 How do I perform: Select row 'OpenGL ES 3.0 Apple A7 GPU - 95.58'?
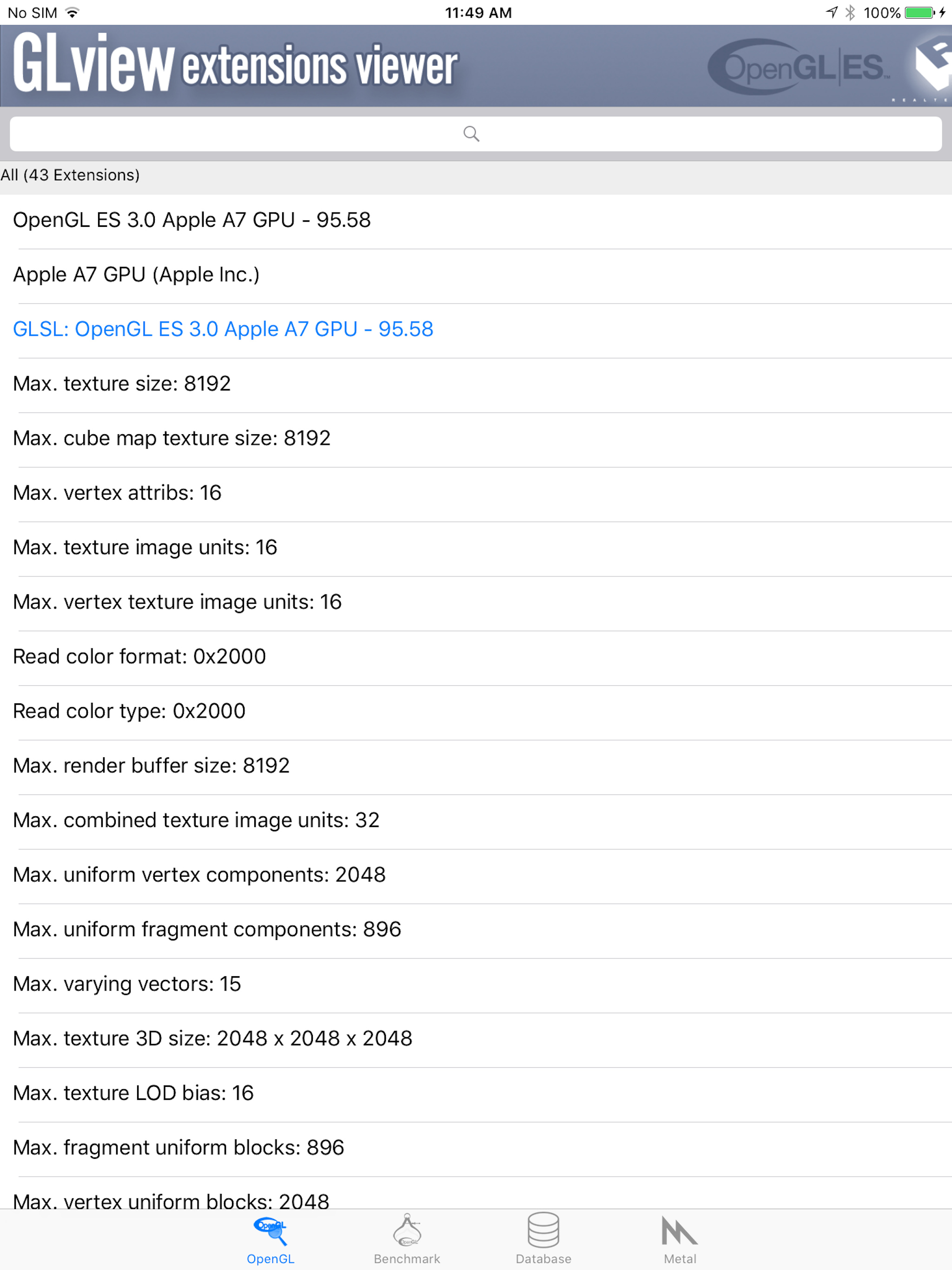pos(476,222)
